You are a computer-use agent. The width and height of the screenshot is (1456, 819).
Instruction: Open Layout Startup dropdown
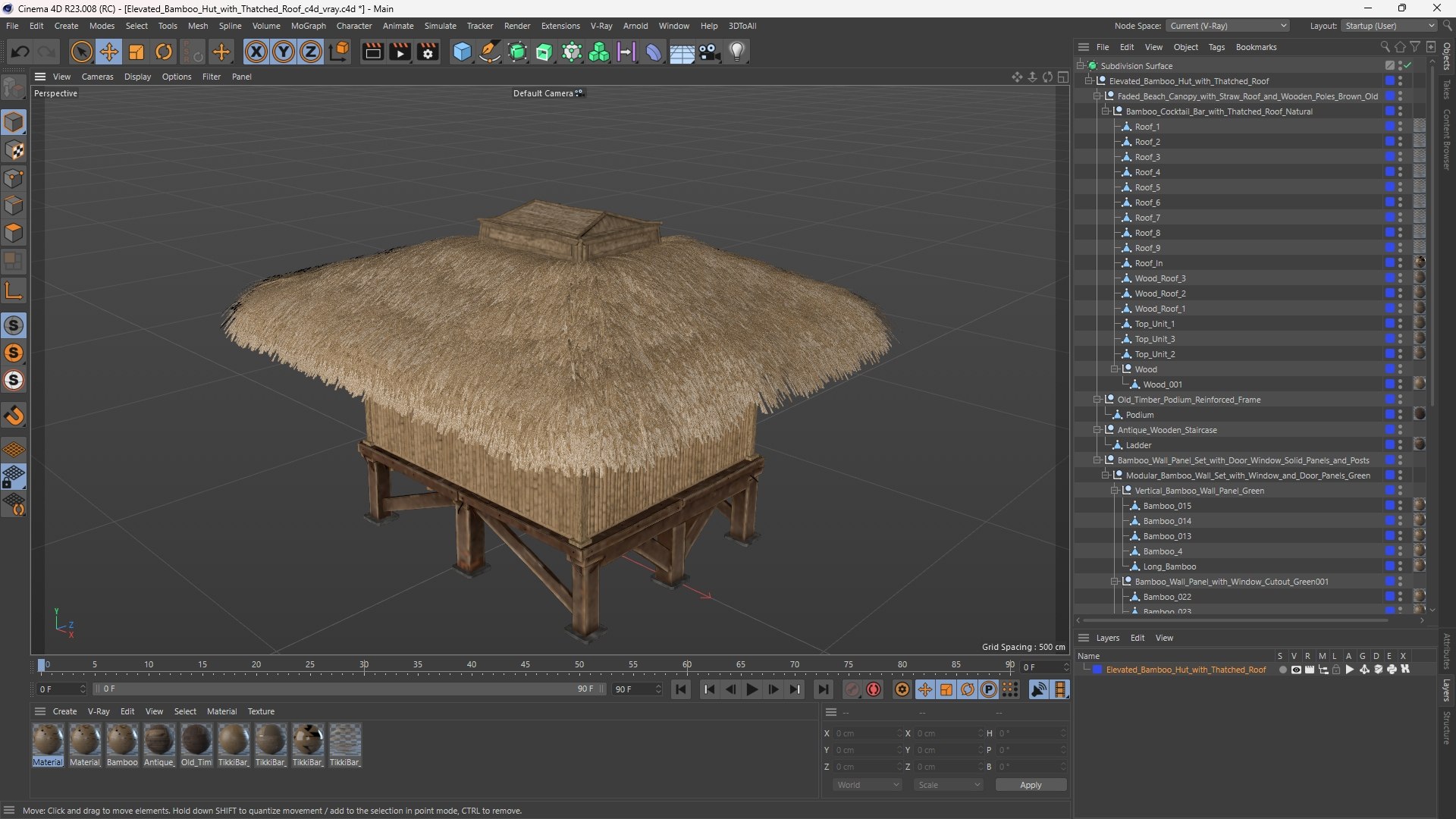[1389, 26]
